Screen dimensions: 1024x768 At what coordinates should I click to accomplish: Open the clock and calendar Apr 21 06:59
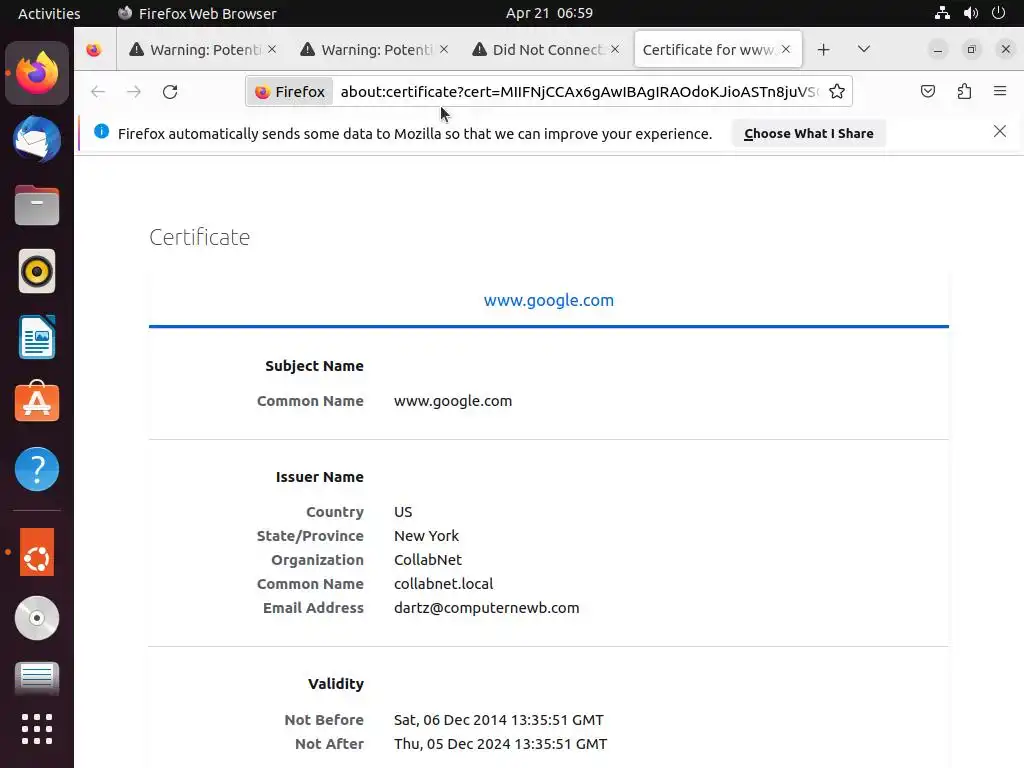[549, 13]
